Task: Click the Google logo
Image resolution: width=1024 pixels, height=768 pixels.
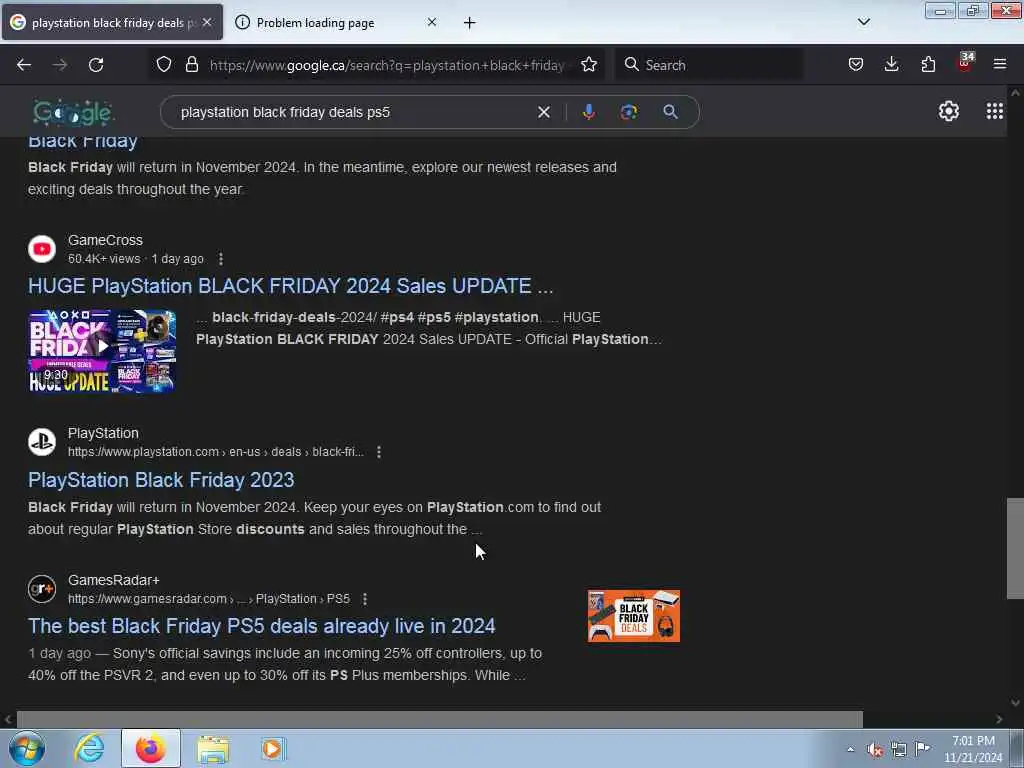Action: coord(72,113)
